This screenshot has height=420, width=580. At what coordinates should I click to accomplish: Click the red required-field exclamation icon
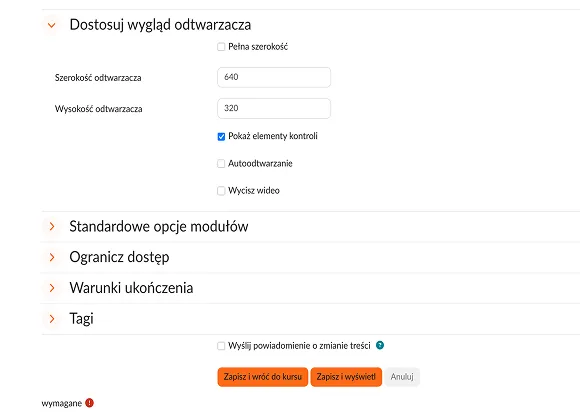(89, 403)
